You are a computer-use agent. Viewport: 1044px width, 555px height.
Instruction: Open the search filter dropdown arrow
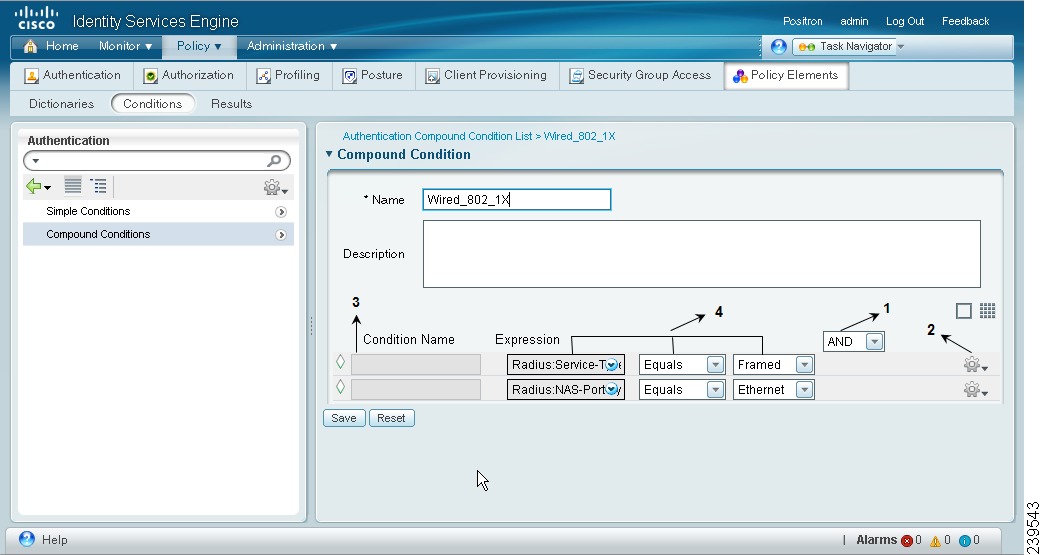[x=35, y=160]
